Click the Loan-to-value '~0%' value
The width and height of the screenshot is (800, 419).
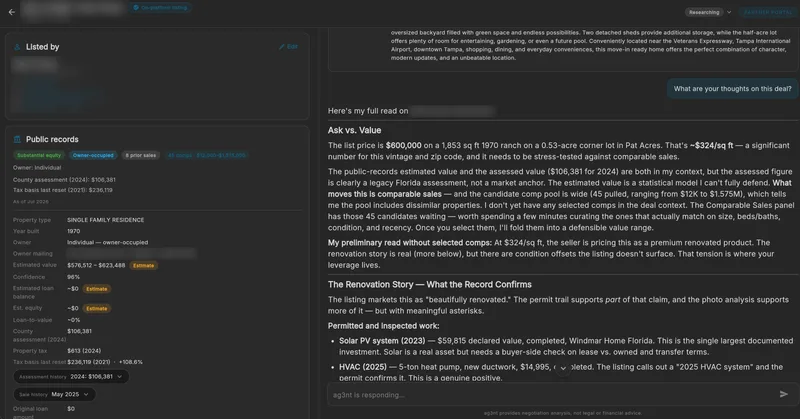coord(73,320)
